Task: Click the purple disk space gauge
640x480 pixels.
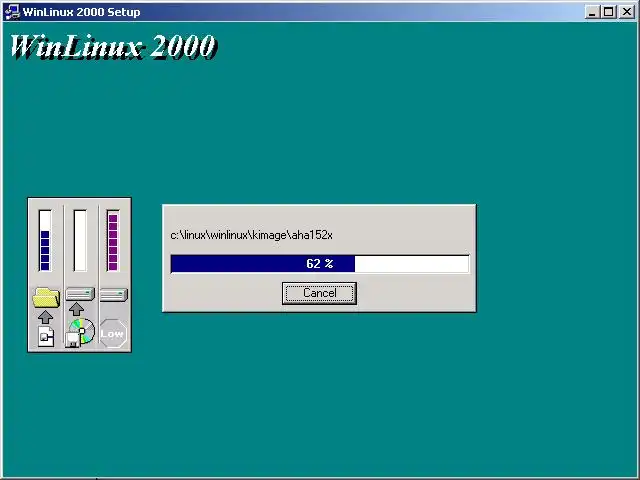Action: click(113, 240)
